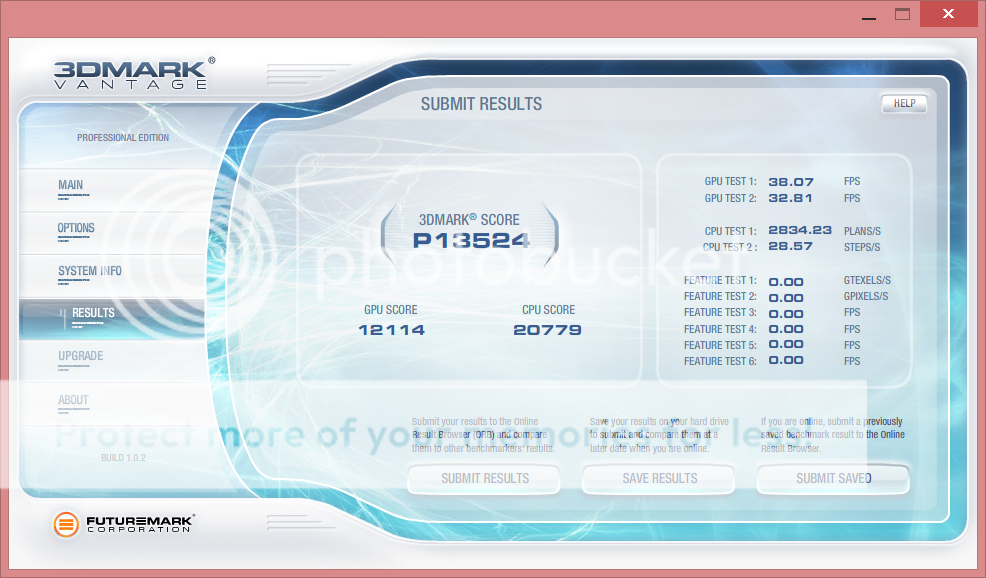
Task: Click the CPU Test 1 plans/s value
Action: pos(800,230)
